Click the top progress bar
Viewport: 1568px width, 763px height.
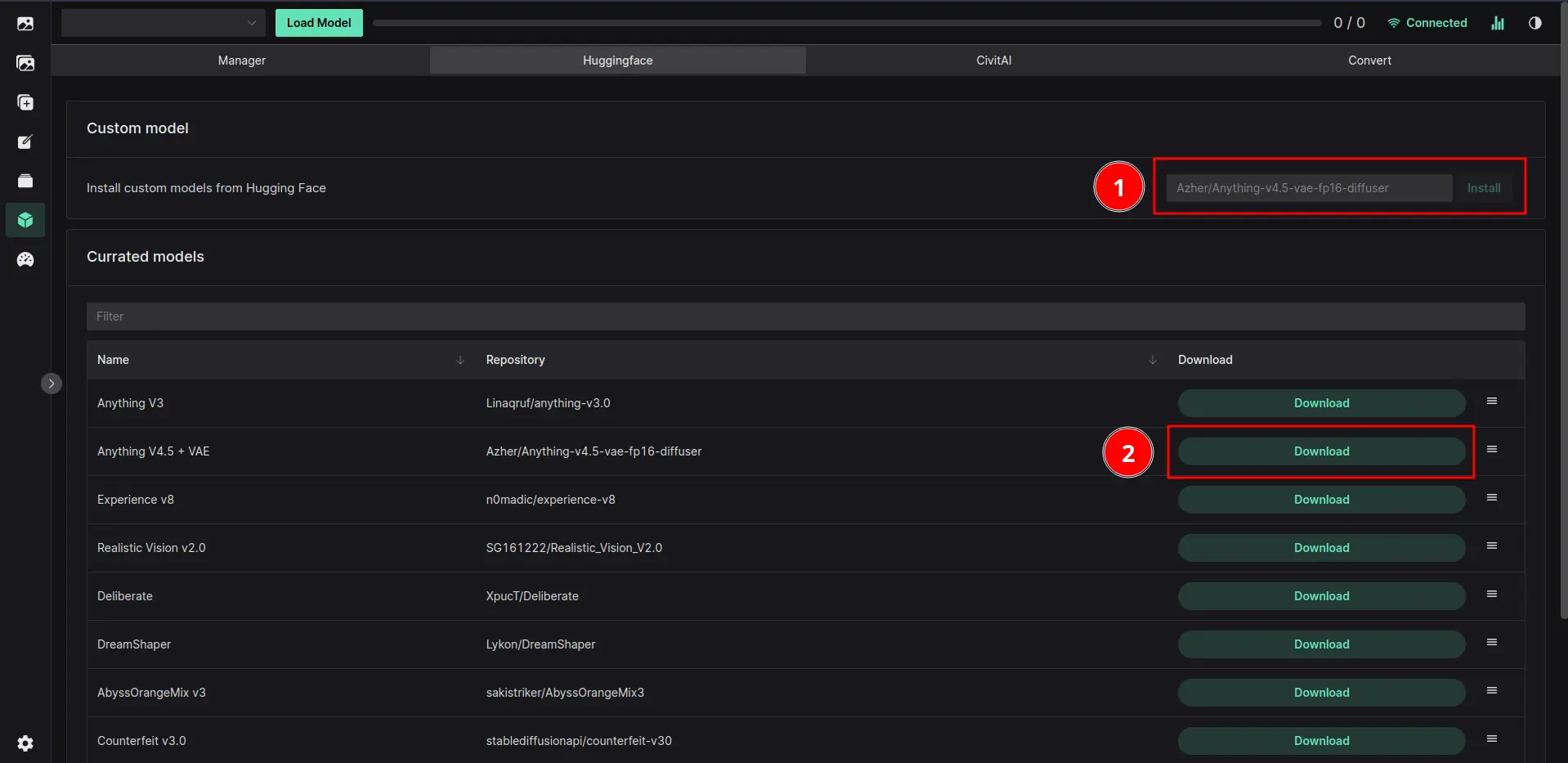(847, 23)
